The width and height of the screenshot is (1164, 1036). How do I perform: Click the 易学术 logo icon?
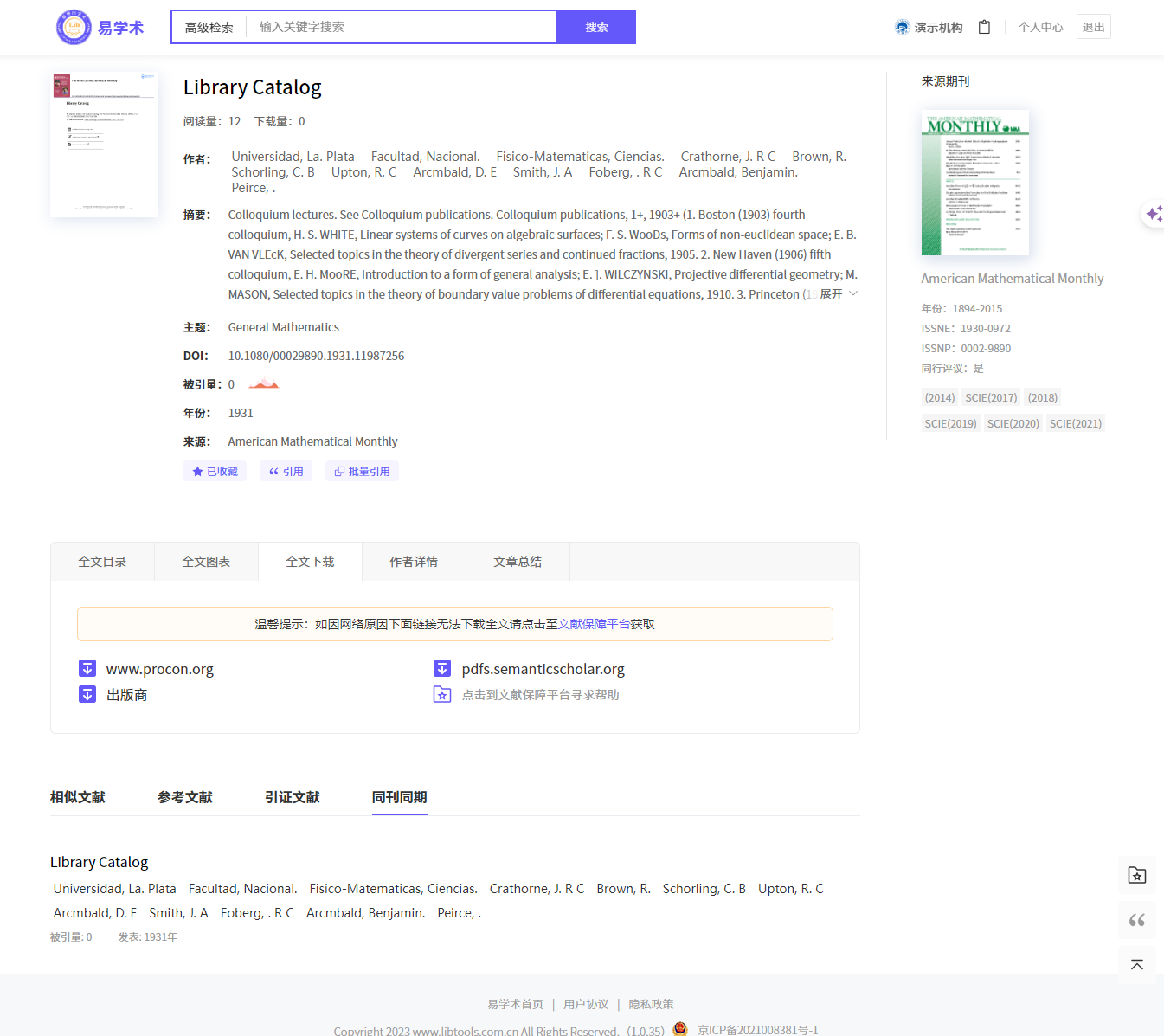74,27
